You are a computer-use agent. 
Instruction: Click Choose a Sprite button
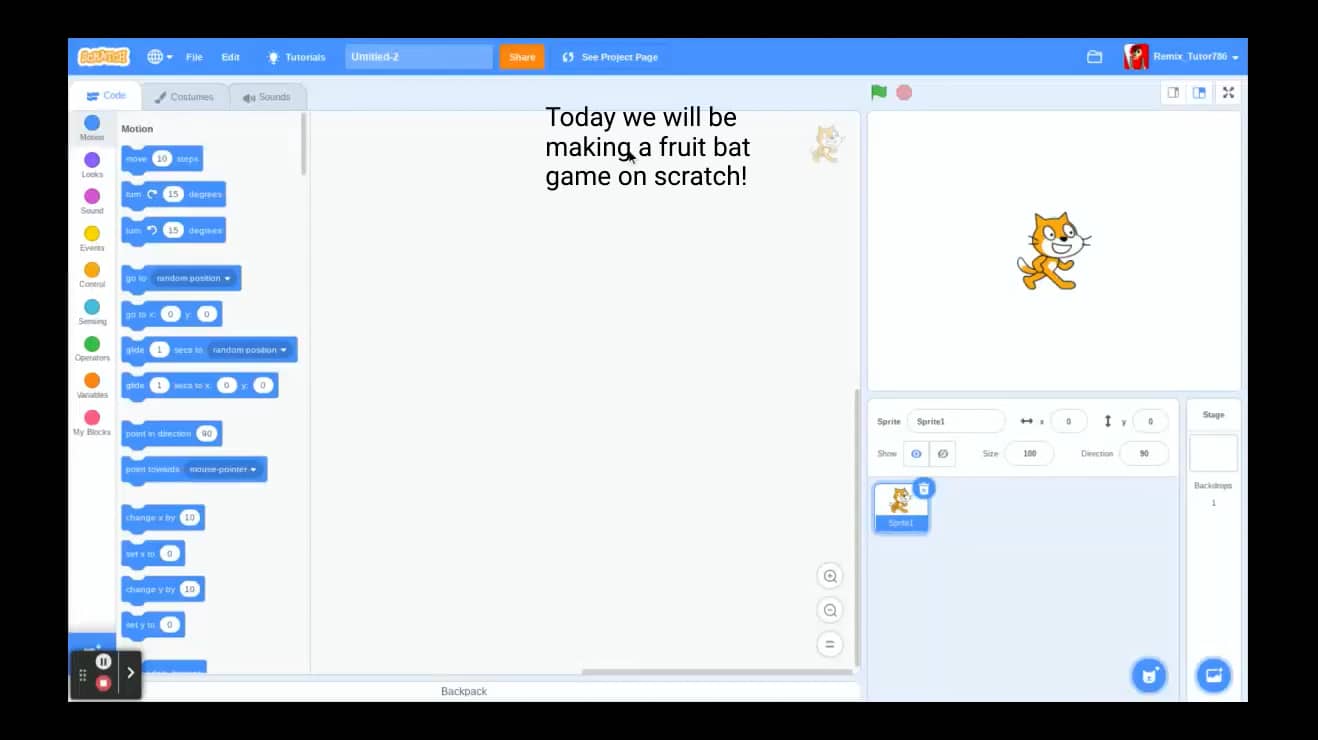click(x=1149, y=675)
